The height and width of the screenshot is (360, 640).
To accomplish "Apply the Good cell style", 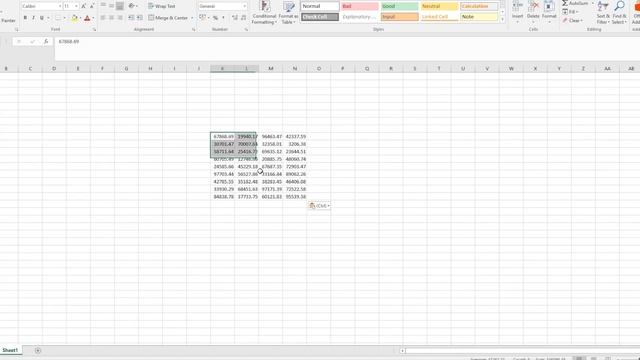I will point(400,6).
